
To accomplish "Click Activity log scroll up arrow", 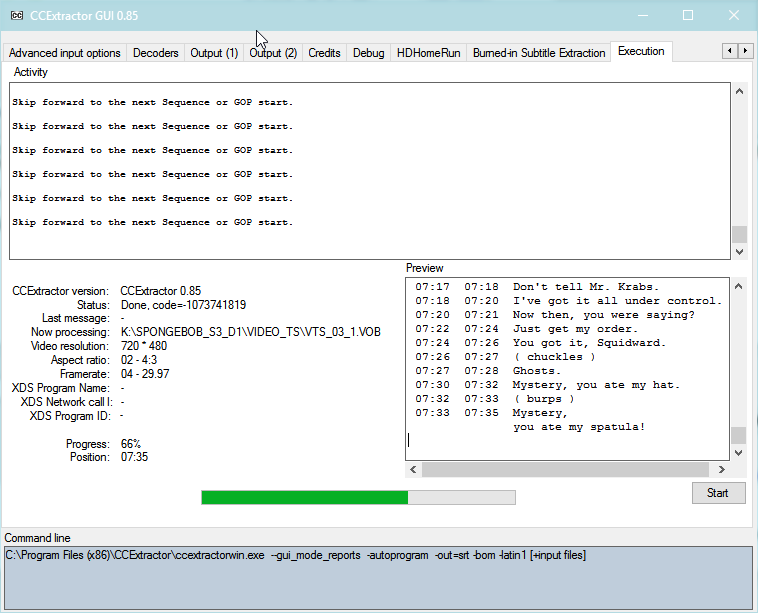I will pyautogui.click(x=739, y=91).
